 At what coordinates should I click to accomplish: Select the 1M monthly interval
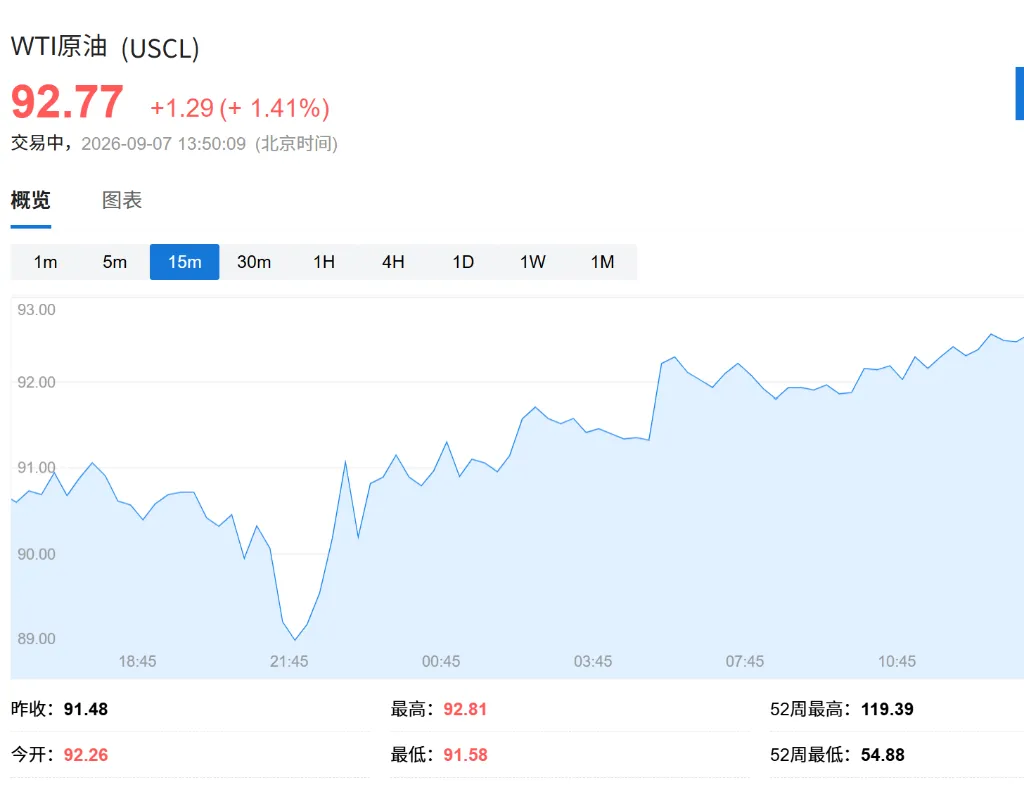602,262
